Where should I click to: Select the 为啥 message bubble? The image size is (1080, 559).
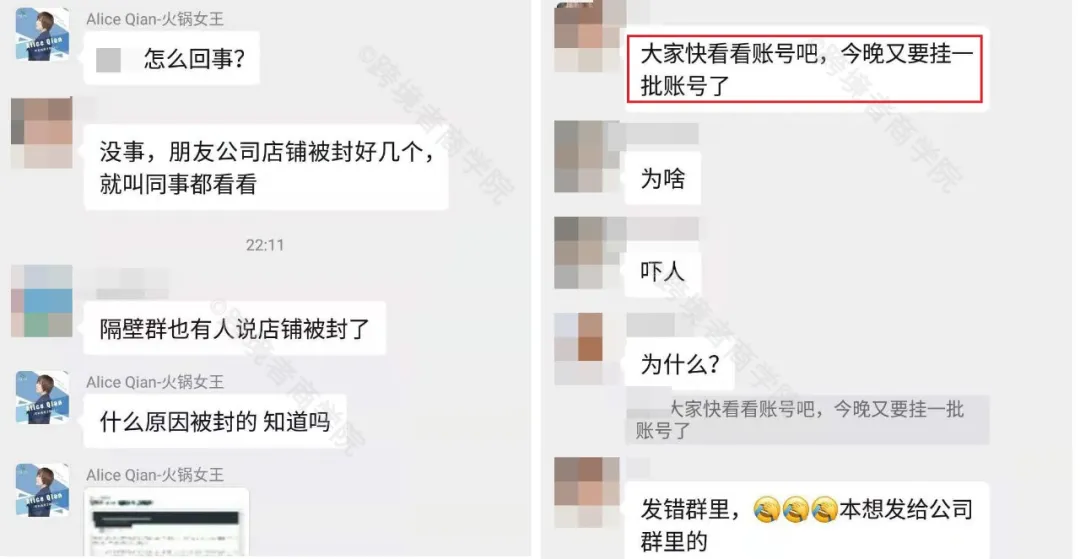663,179
